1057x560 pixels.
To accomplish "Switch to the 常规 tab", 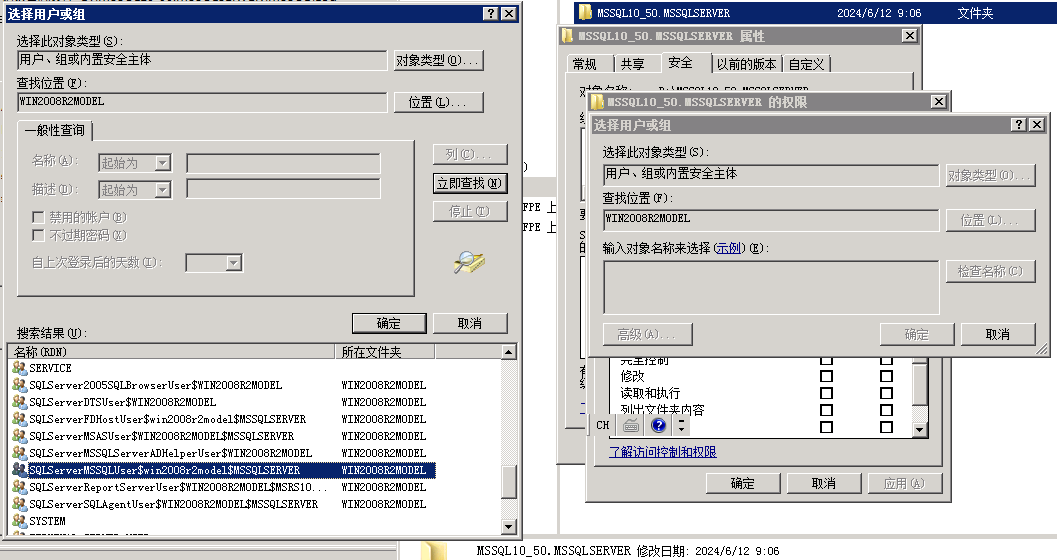I will click(x=584, y=64).
